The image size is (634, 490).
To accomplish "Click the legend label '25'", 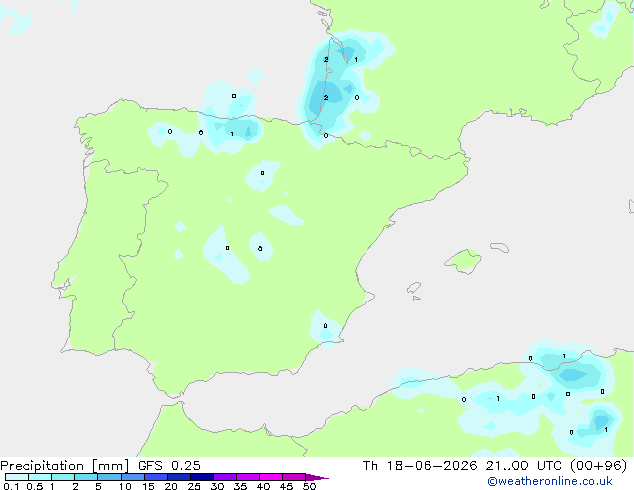I will (x=194, y=486).
